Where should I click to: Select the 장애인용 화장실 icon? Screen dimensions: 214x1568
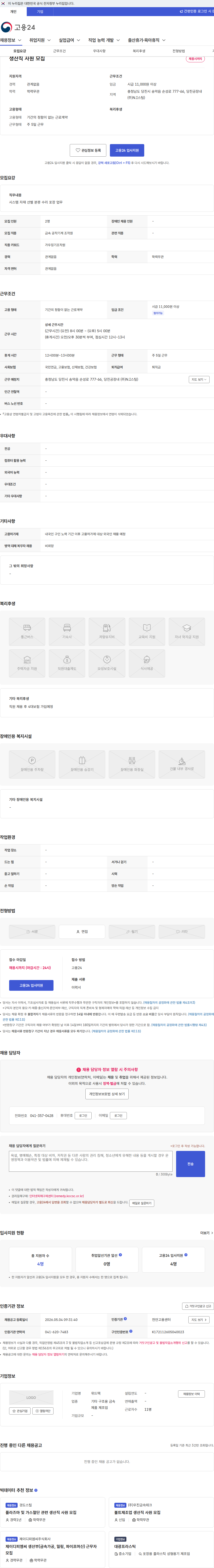132,764
